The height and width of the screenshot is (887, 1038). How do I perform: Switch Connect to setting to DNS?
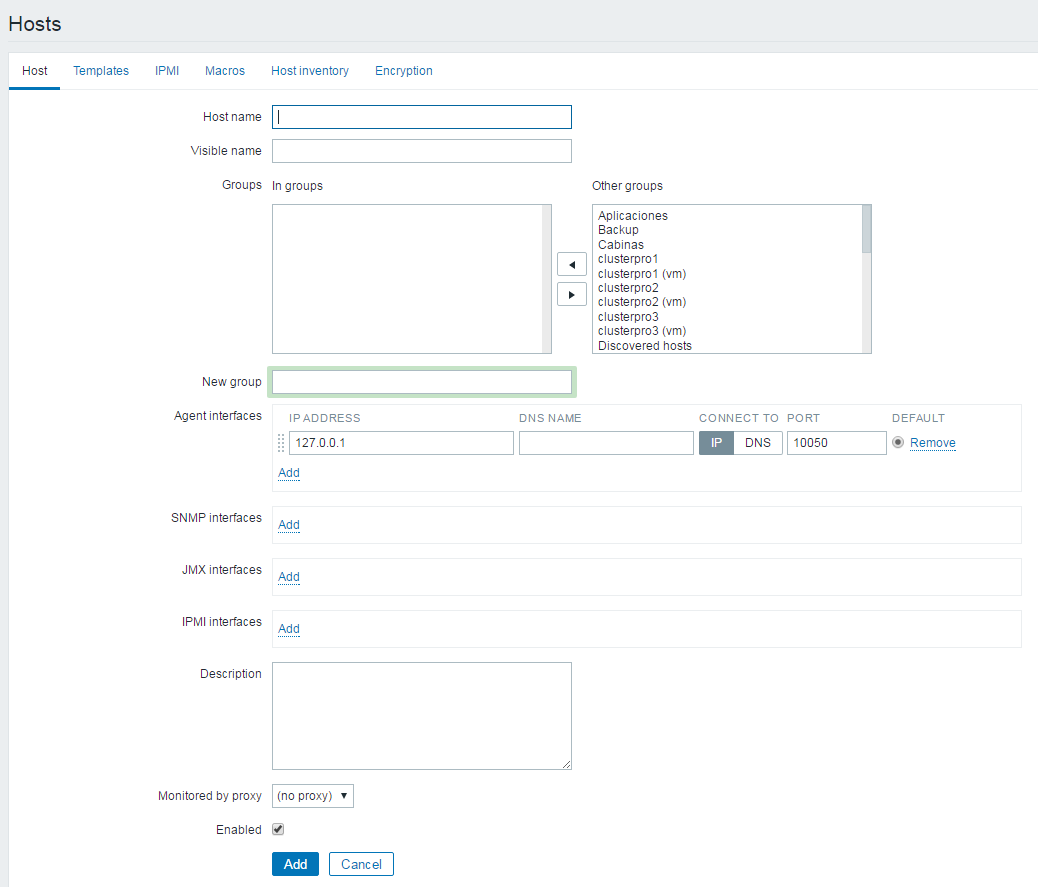click(758, 443)
